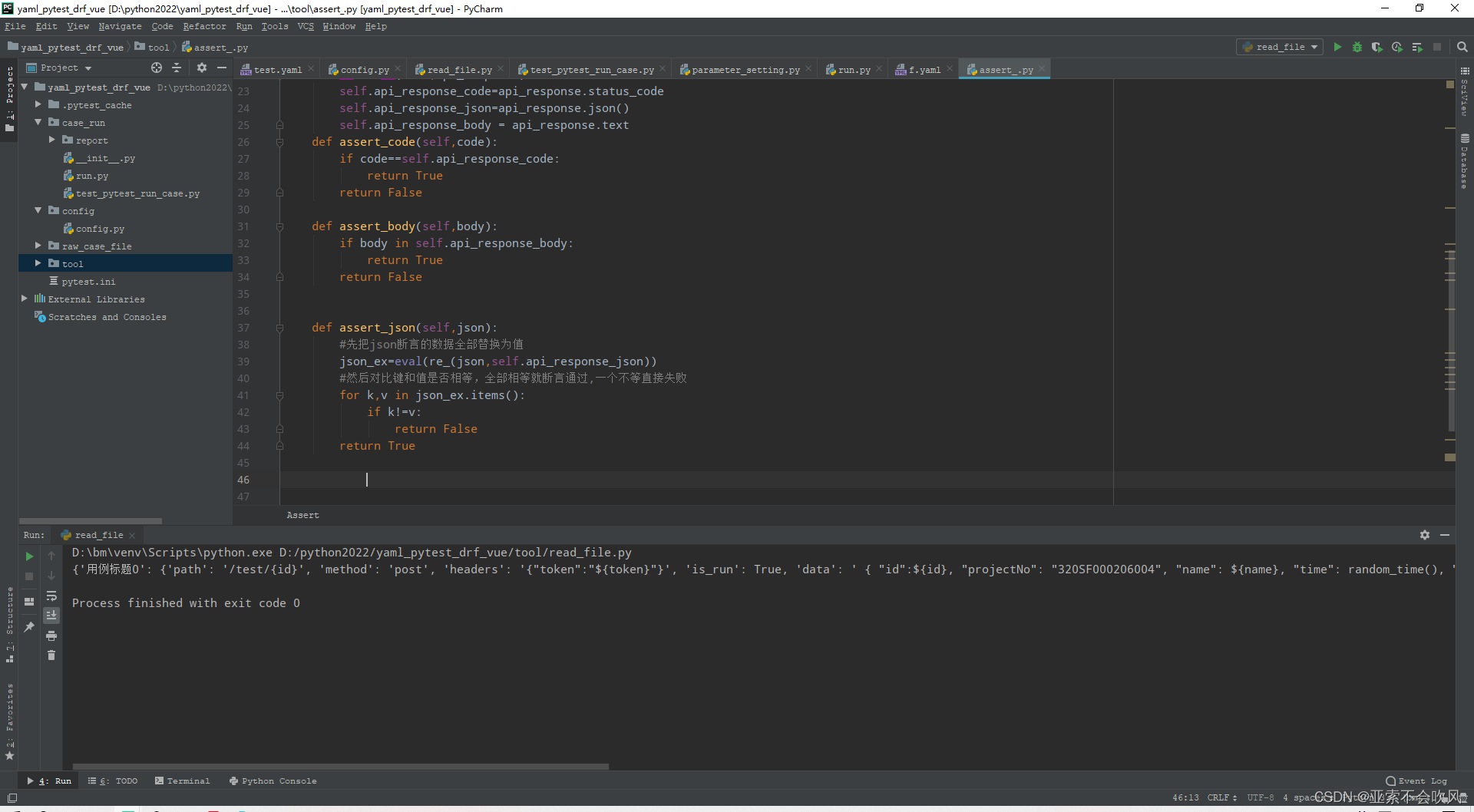The image size is (1474, 812).
Task: Open the SciView side panel
Action: tap(1465, 91)
